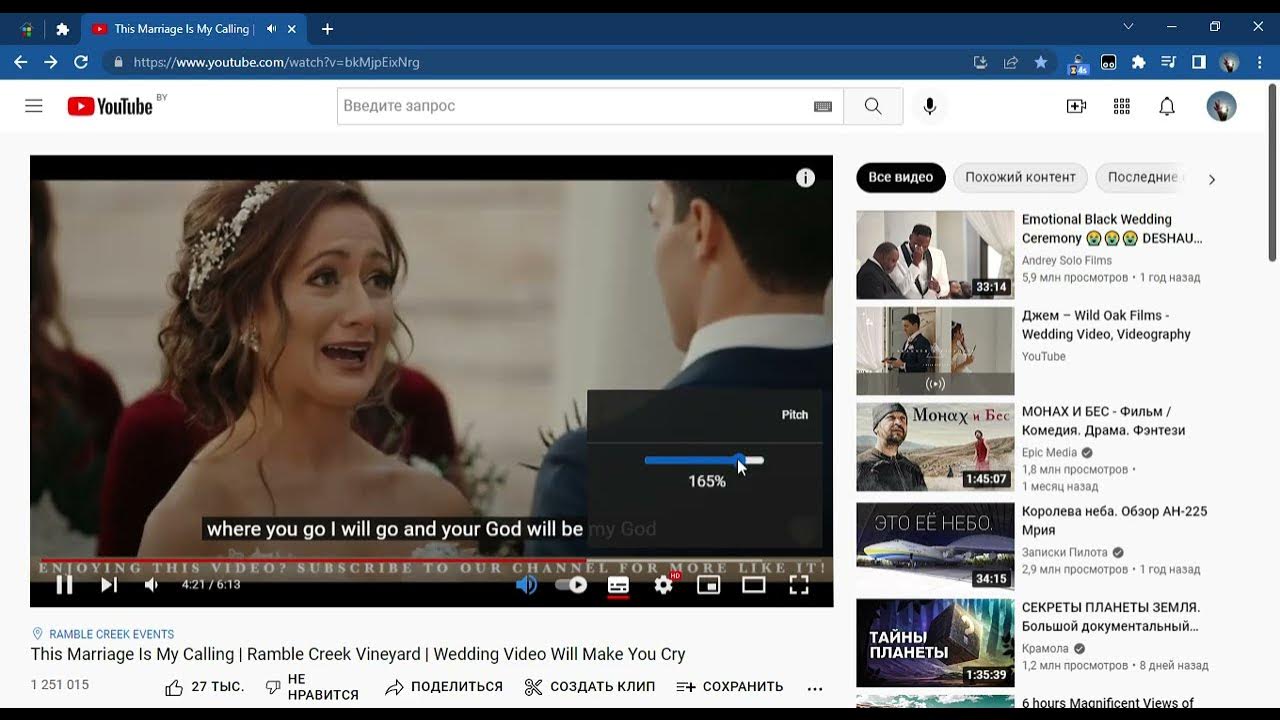Bookmark this page with the star
Image resolution: width=1280 pixels, height=720 pixels.
1041,62
